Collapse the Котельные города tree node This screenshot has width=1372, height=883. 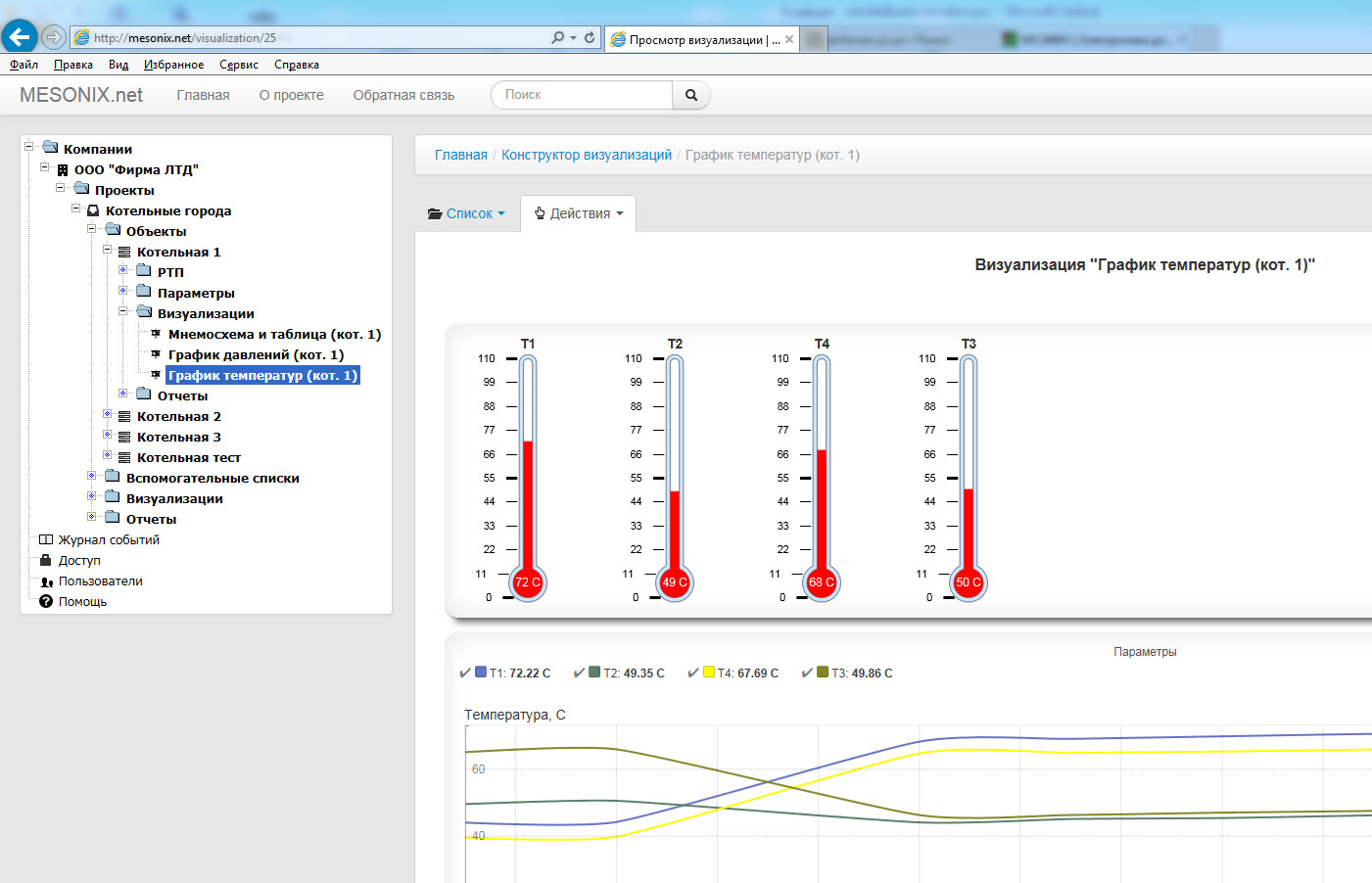(x=76, y=209)
